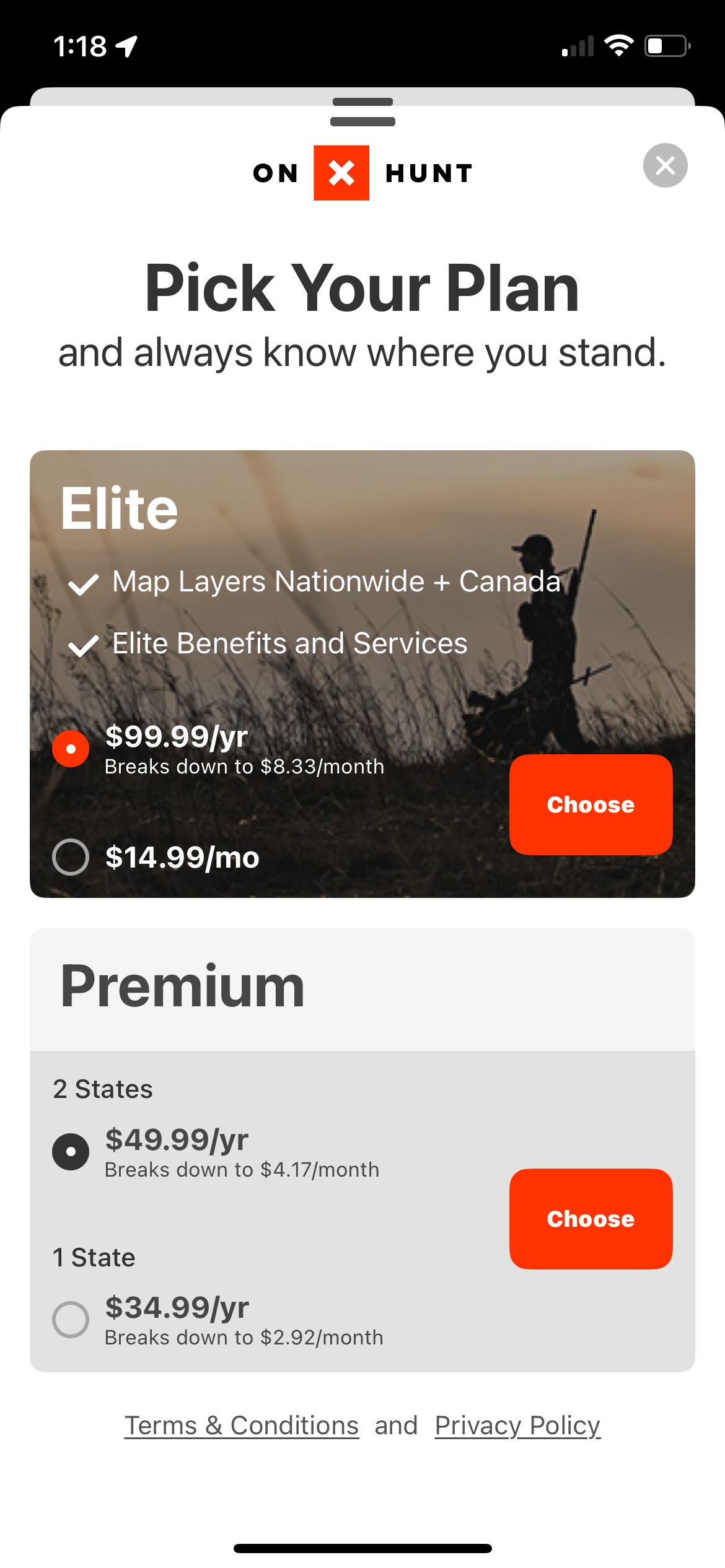Choose the Elite $99.99/yr plan
Image resolution: width=725 pixels, height=1568 pixels.
pyautogui.click(x=591, y=804)
